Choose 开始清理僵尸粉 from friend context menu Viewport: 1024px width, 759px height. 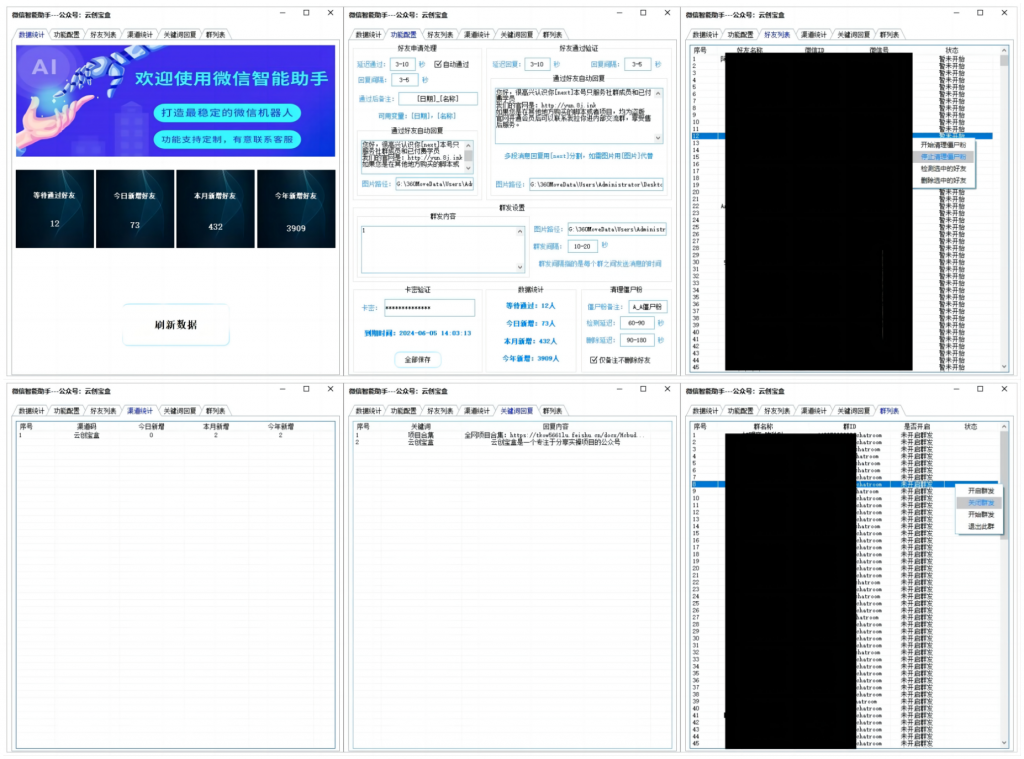943,145
